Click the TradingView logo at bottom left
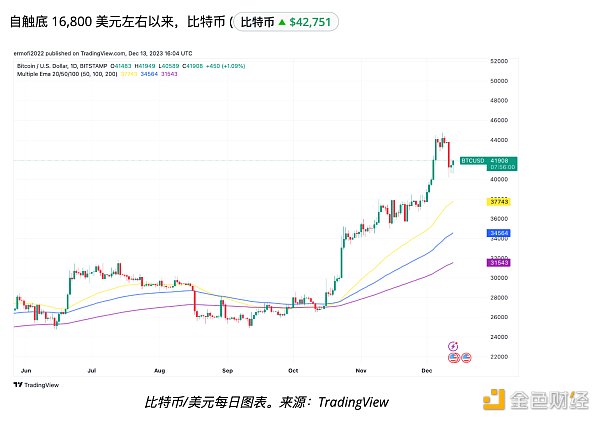 coord(34,384)
